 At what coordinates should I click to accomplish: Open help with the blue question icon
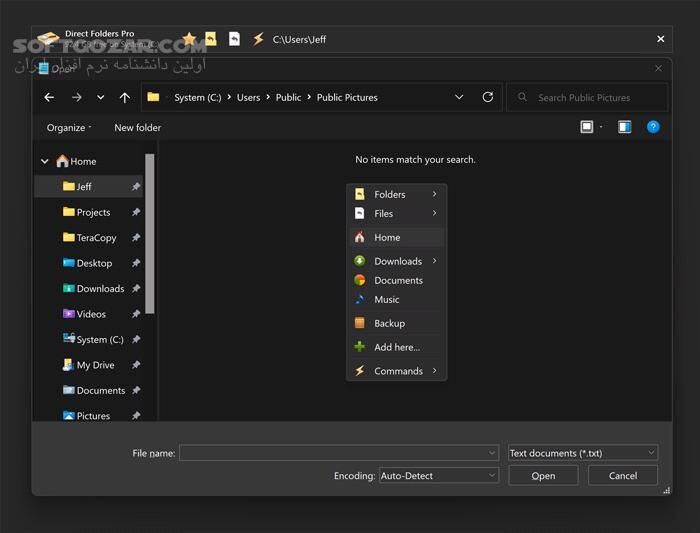(x=653, y=127)
